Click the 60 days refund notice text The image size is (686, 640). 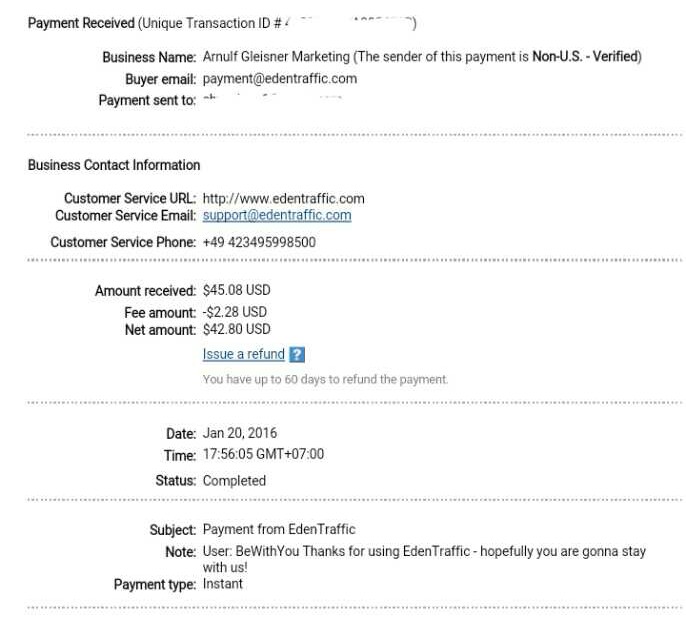pos(325,380)
